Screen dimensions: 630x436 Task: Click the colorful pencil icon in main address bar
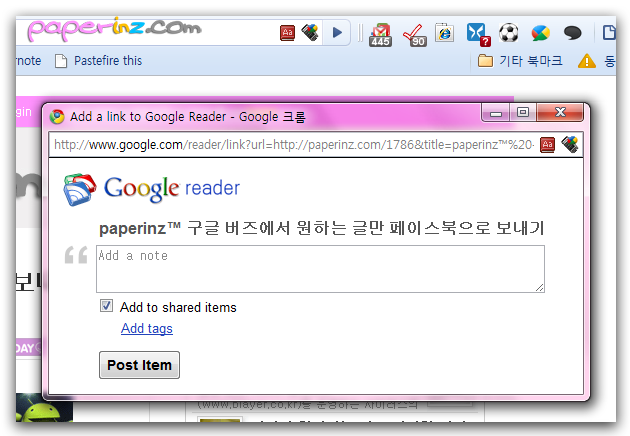coord(310,33)
